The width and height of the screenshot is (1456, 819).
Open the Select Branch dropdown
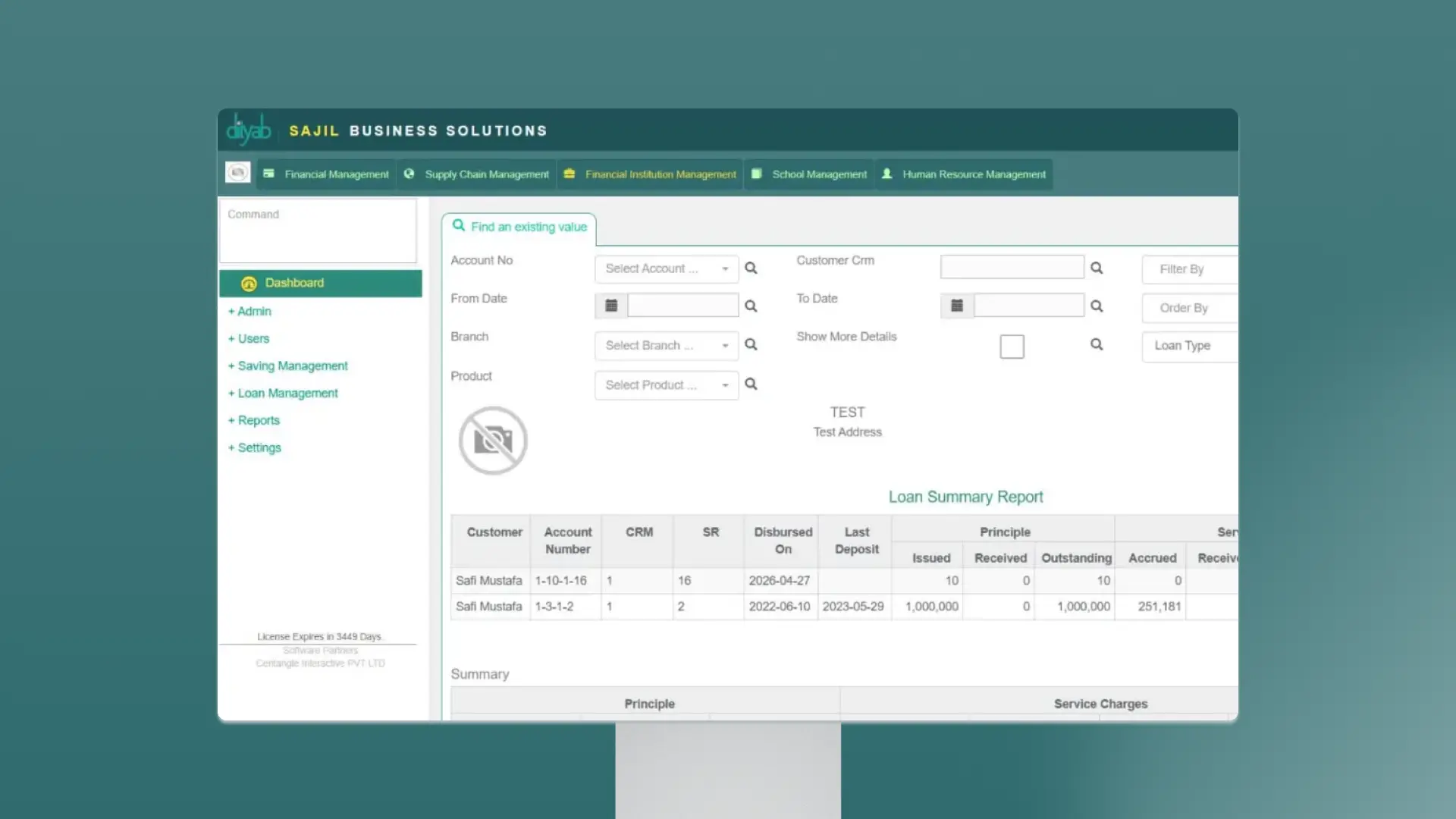tap(667, 346)
